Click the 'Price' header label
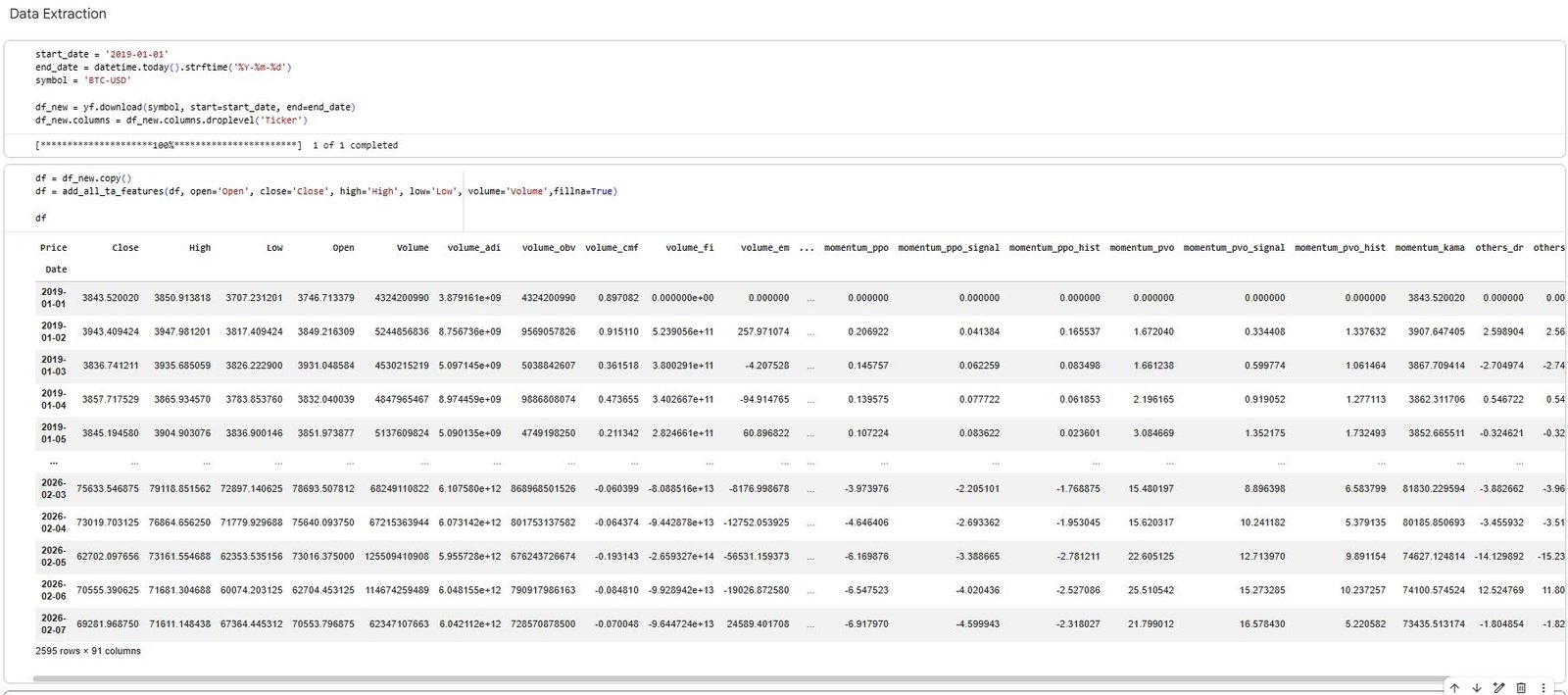 pos(53,248)
